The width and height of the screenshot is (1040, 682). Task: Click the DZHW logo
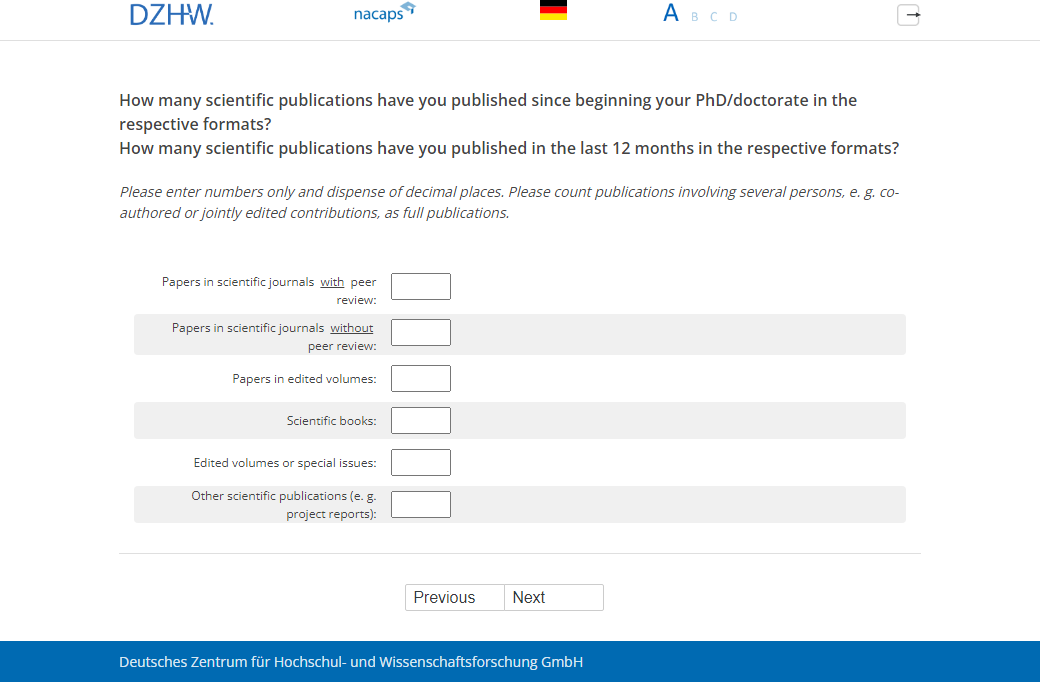coord(171,14)
